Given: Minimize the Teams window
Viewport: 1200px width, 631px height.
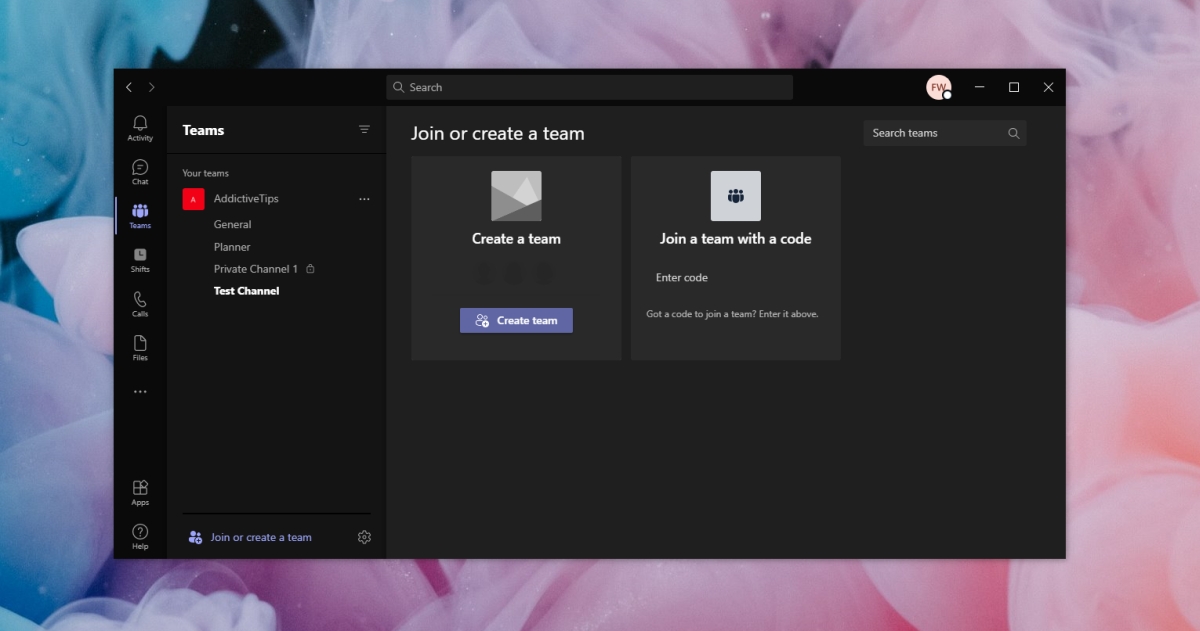Looking at the screenshot, I should point(980,87).
